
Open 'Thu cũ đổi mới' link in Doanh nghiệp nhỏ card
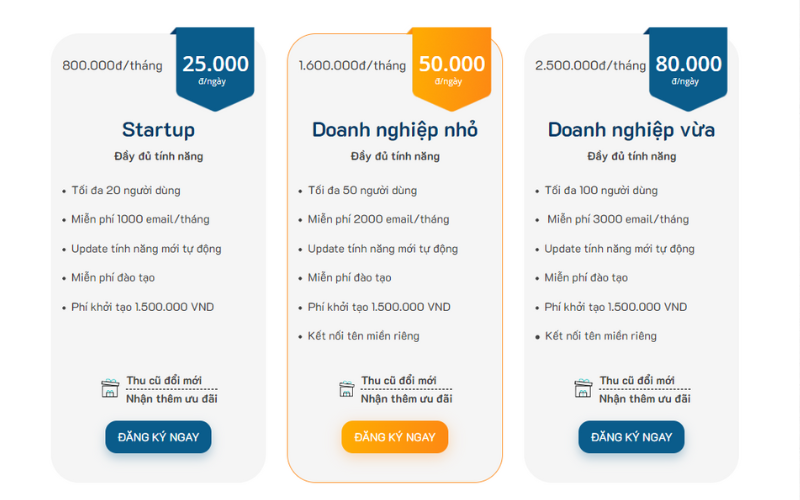click(399, 381)
